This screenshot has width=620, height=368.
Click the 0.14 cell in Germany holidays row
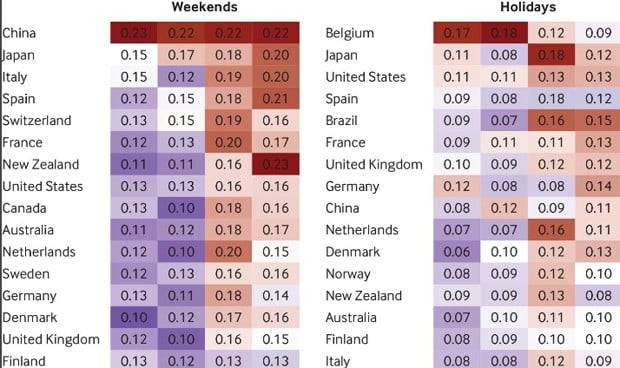[x=598, y=186]
